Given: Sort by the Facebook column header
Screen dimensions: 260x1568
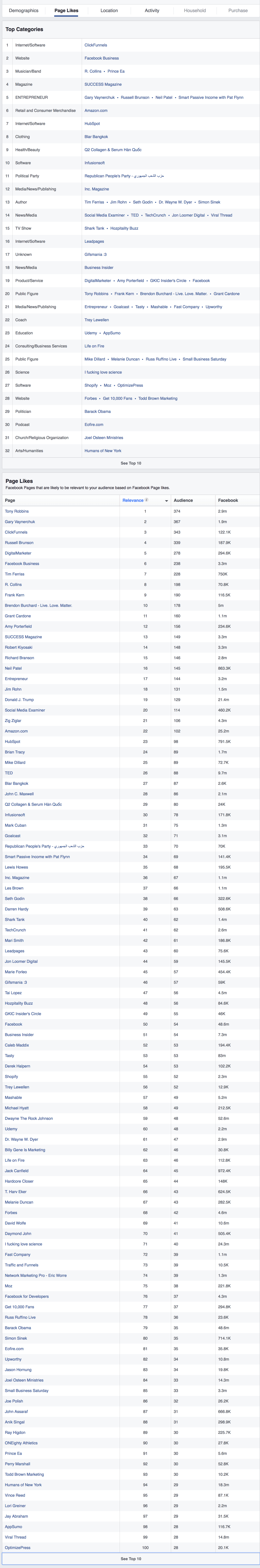Looking at the screenshot, I should pos(228,500).
